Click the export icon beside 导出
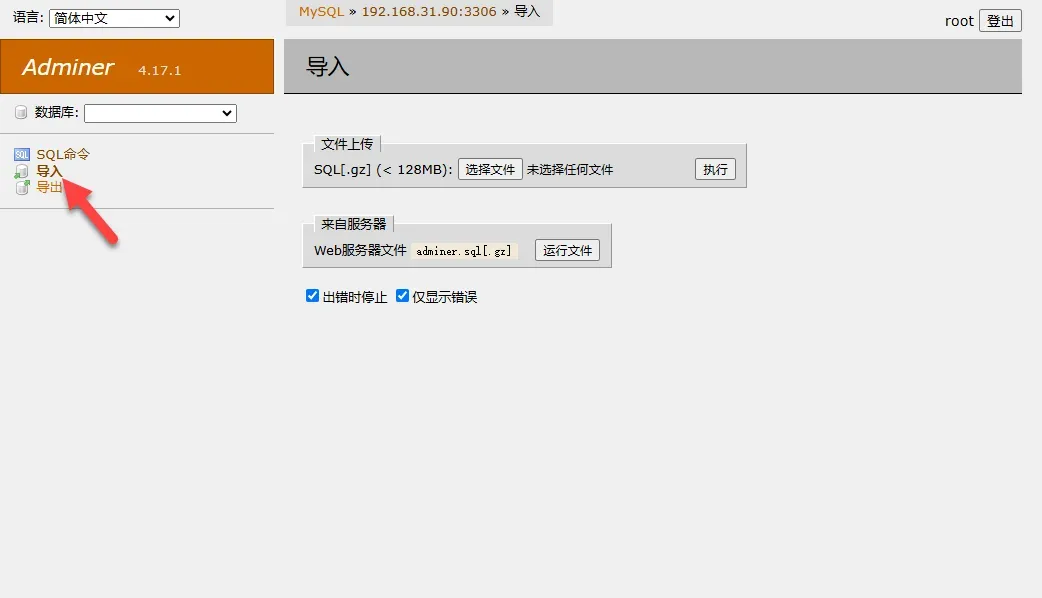 pyautogui.click(x=22, y=187)
